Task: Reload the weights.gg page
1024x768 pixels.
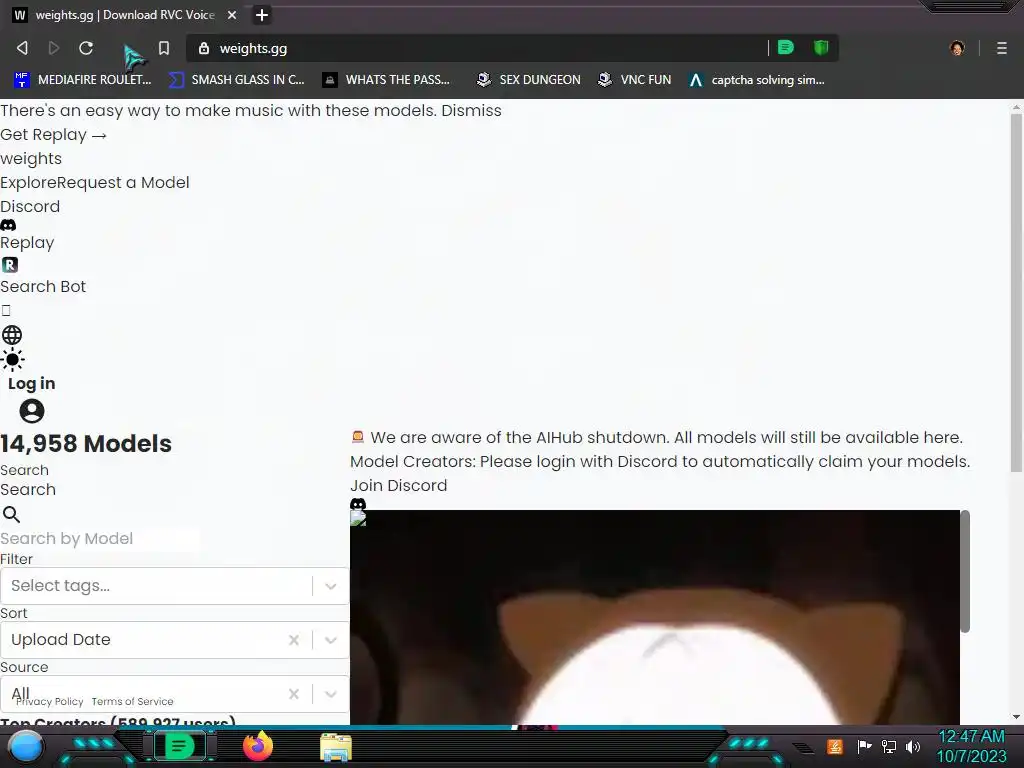Action: 86,48
